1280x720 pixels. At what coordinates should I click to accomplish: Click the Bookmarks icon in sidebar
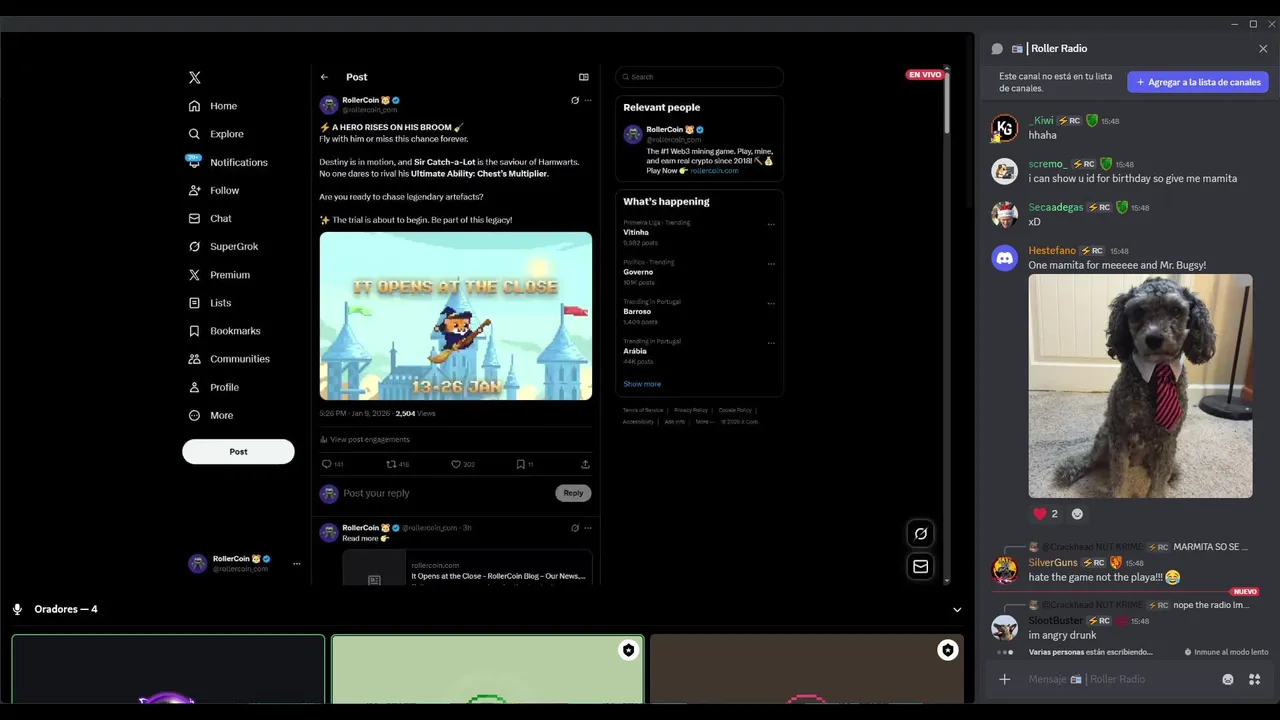click(194, 331)
